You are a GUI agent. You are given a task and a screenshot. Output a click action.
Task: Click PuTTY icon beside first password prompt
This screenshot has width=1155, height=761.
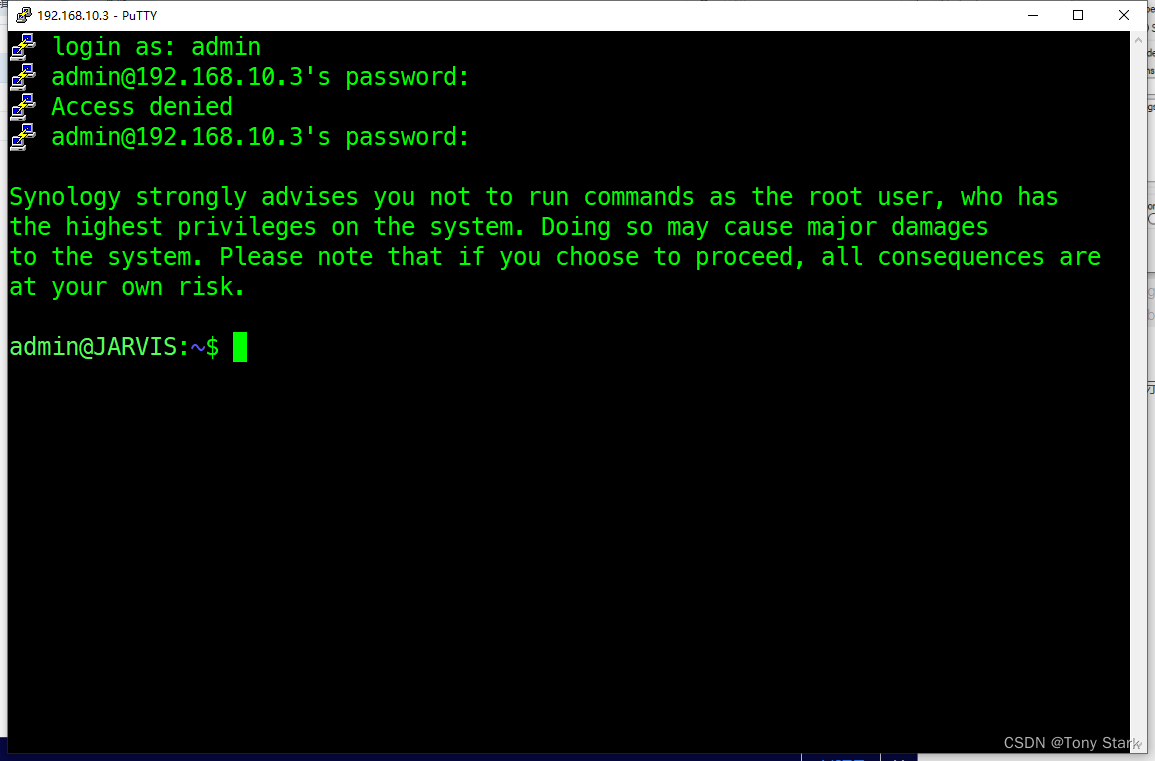23,77
